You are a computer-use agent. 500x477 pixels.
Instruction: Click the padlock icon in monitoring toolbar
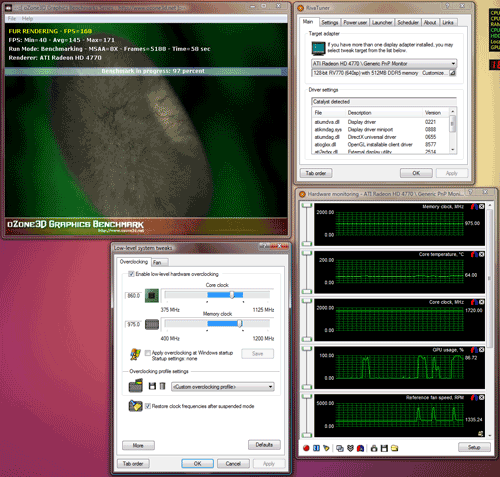coord(374,448)
